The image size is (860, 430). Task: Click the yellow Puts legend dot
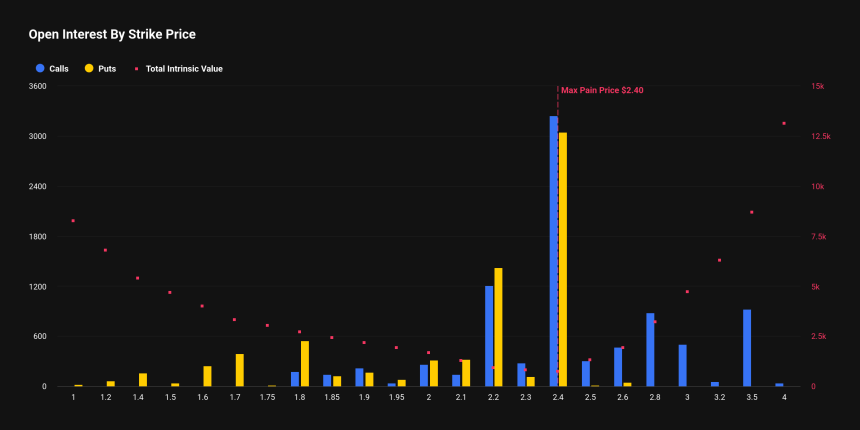coord(90,69)
